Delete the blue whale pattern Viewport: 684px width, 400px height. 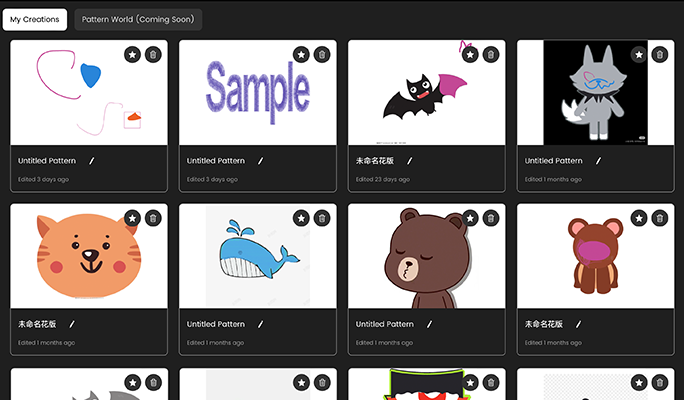(321, 218)
